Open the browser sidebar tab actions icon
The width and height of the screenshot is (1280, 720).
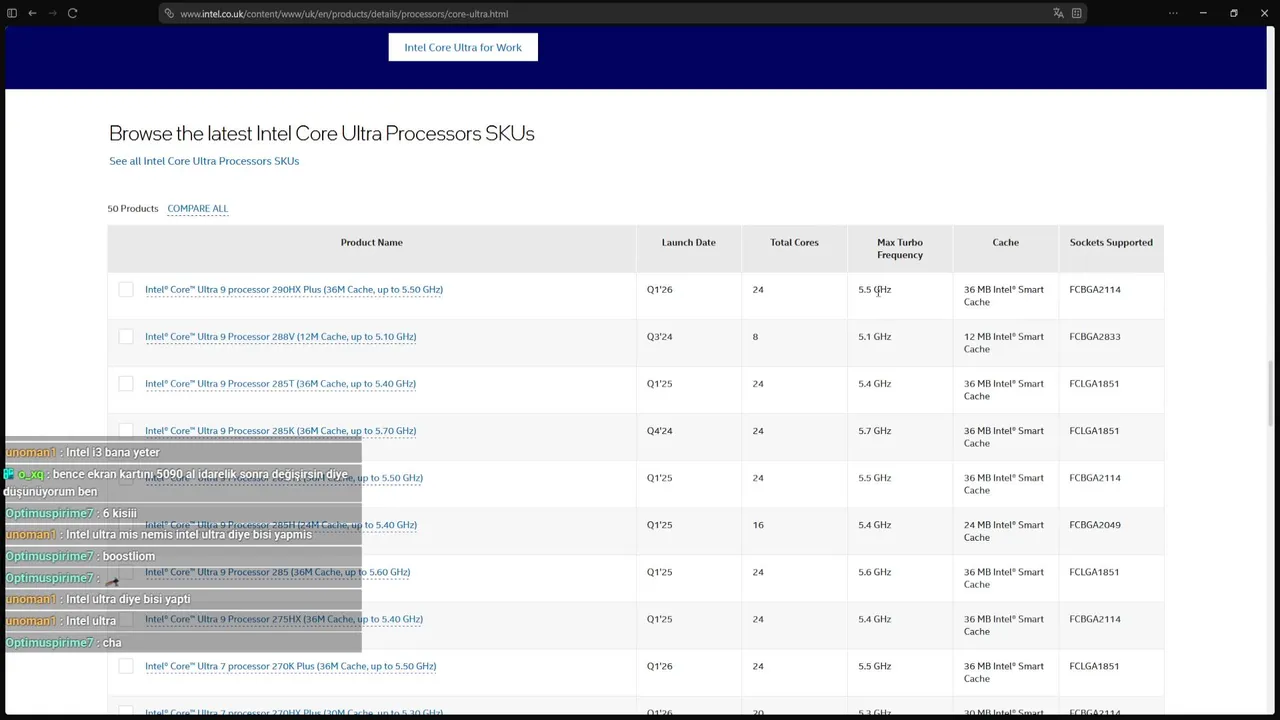point(12,13)
